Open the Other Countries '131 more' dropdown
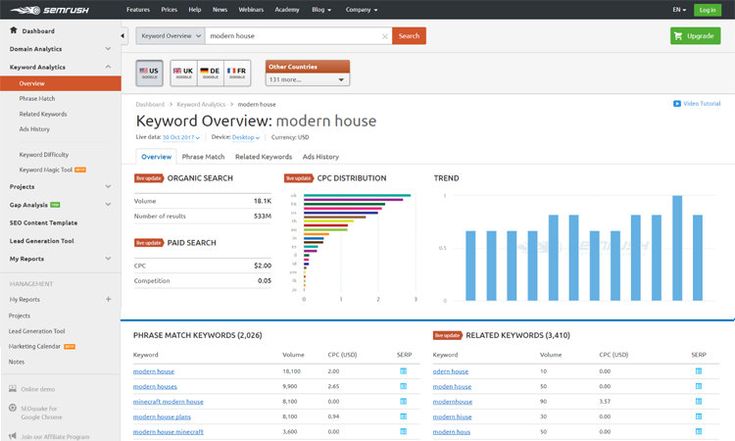Screen dimensions: 735x441 tap(307, 79)
